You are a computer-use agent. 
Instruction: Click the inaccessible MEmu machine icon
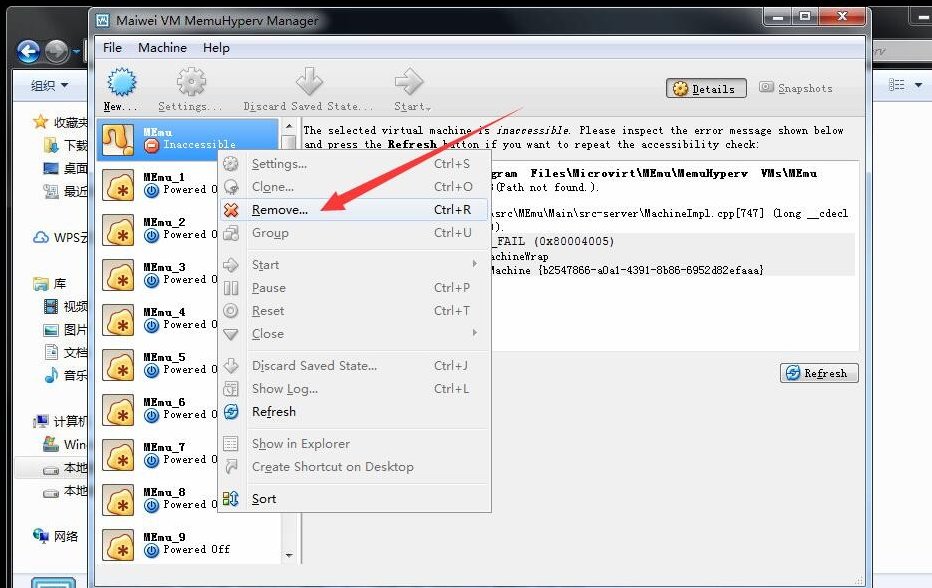118,140
